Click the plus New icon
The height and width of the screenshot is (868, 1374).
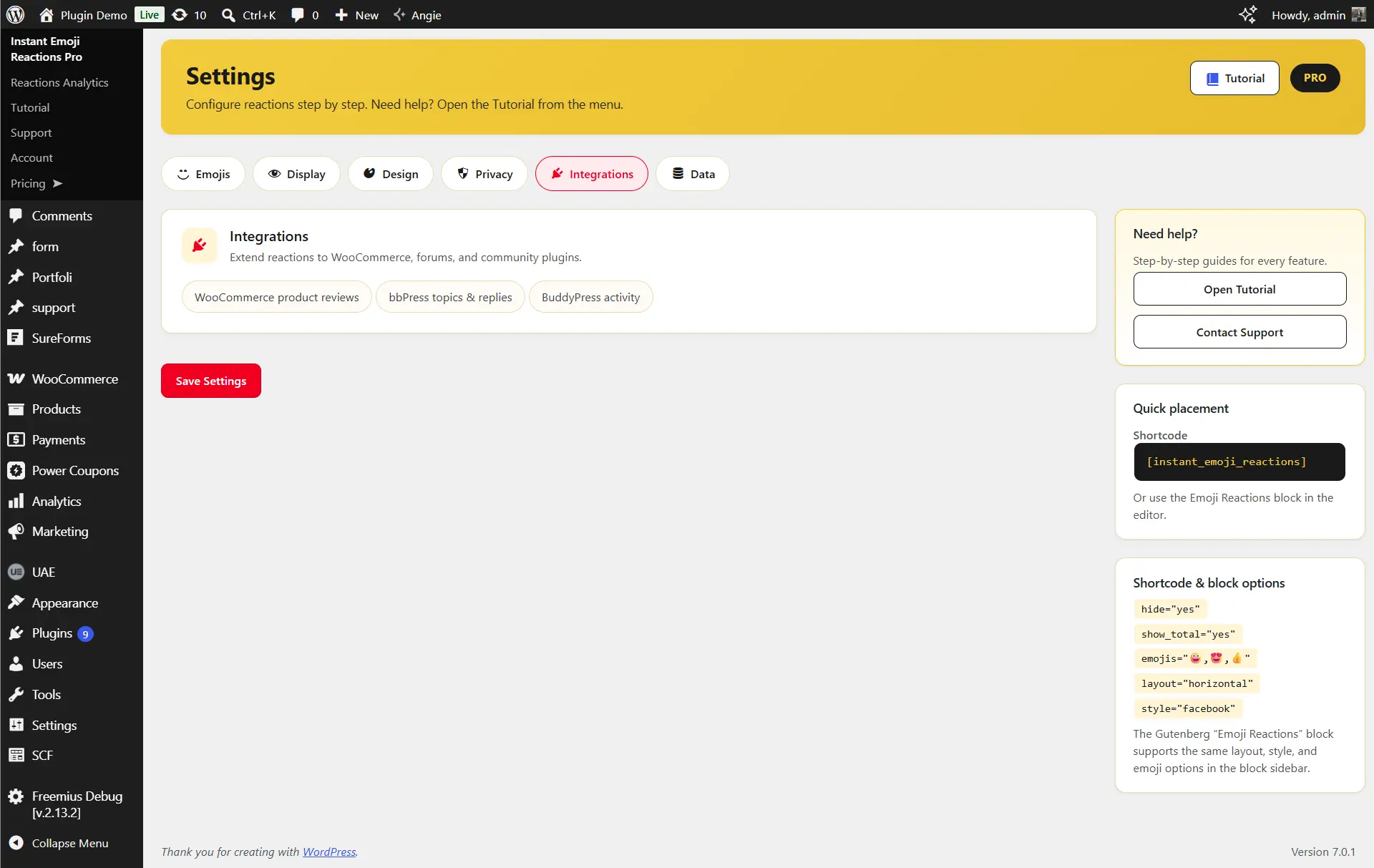(341, 15)
